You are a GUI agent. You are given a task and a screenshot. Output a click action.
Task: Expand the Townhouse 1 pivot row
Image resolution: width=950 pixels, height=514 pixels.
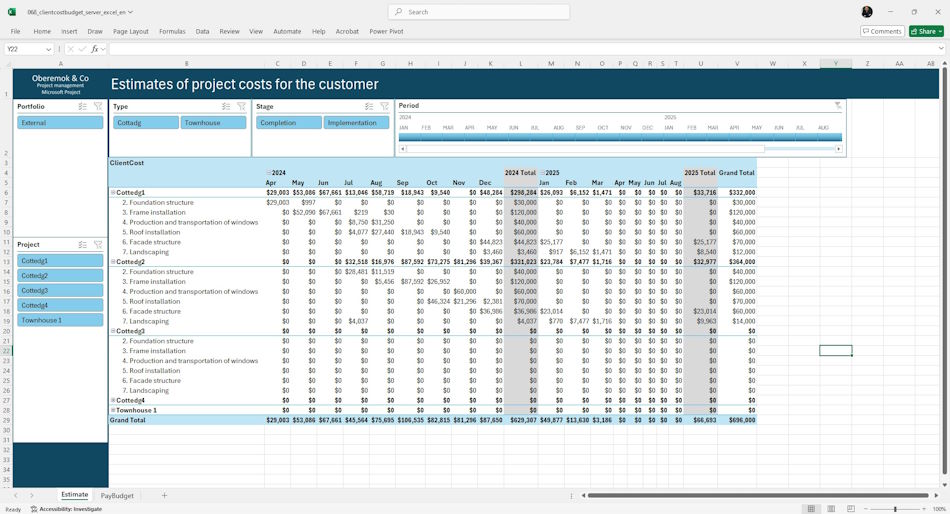coord(113,410)
